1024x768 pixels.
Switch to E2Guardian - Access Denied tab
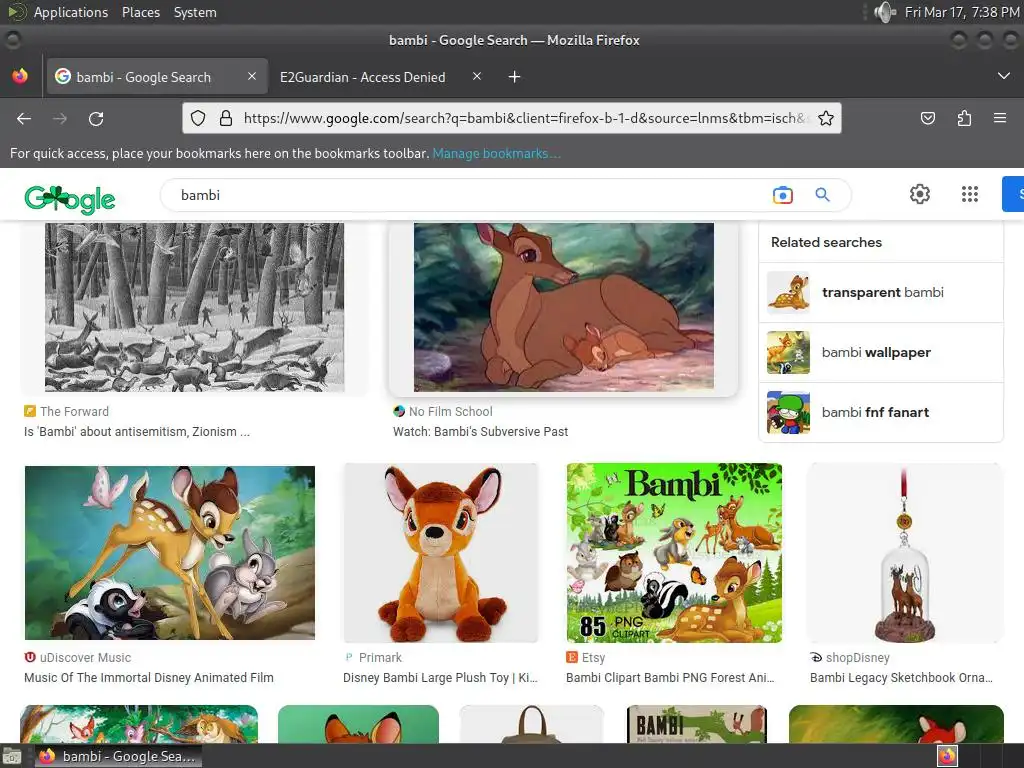(x=362, y=77)
